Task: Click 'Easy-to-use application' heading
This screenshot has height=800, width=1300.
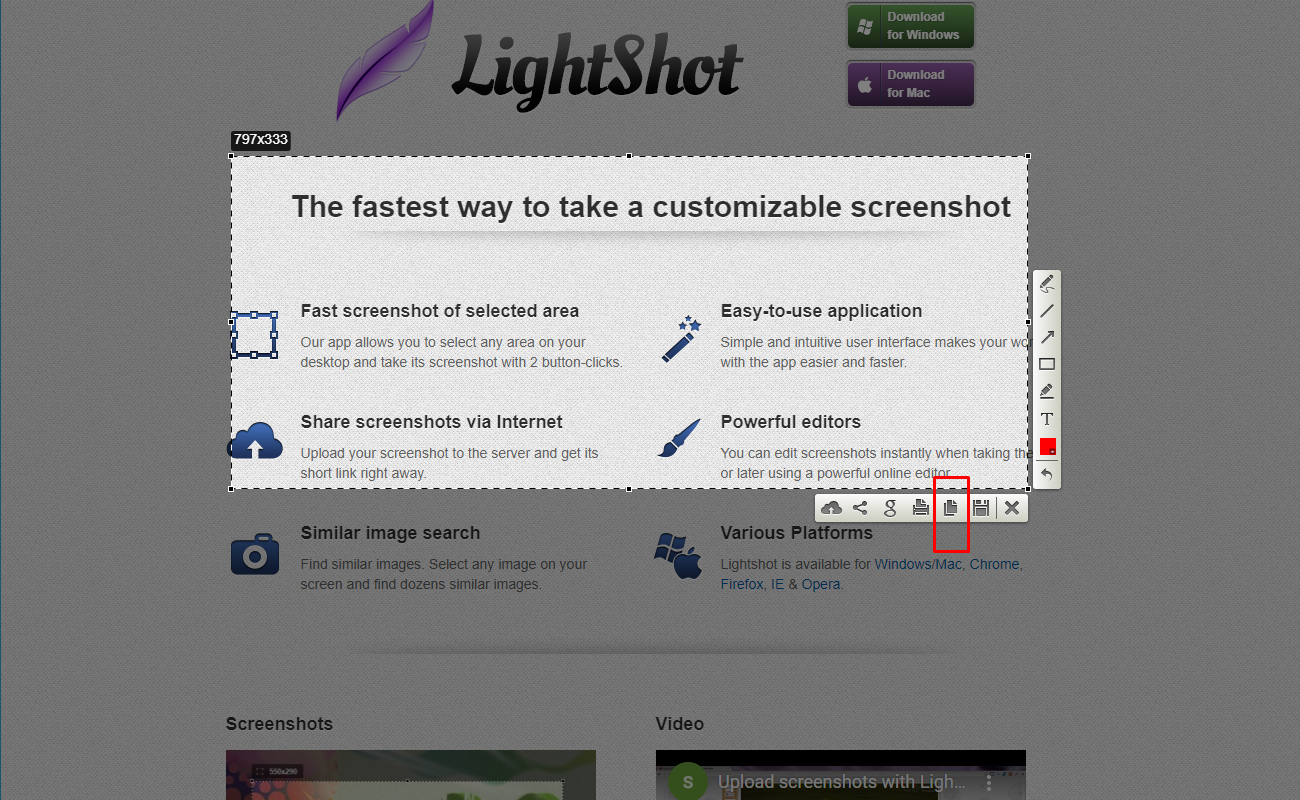Action: pyautogui.click(x=821, y=311)
